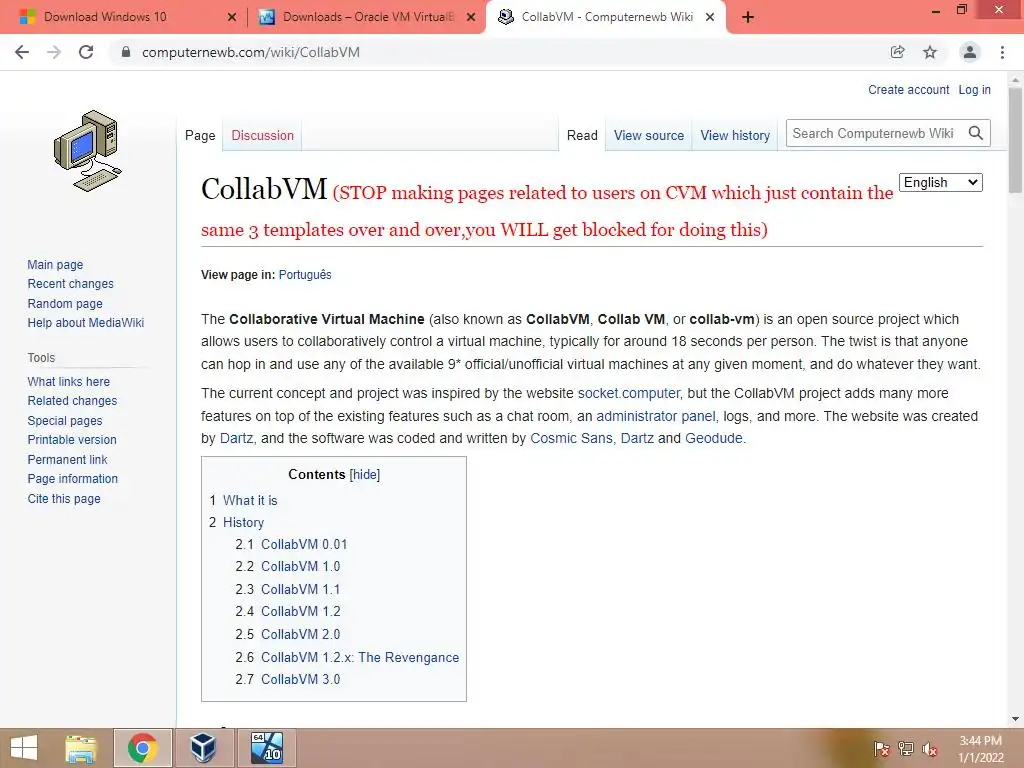Open a new tab with the plus button
The height and width of the screenshot is (768, 1024).
click(748, 18)
